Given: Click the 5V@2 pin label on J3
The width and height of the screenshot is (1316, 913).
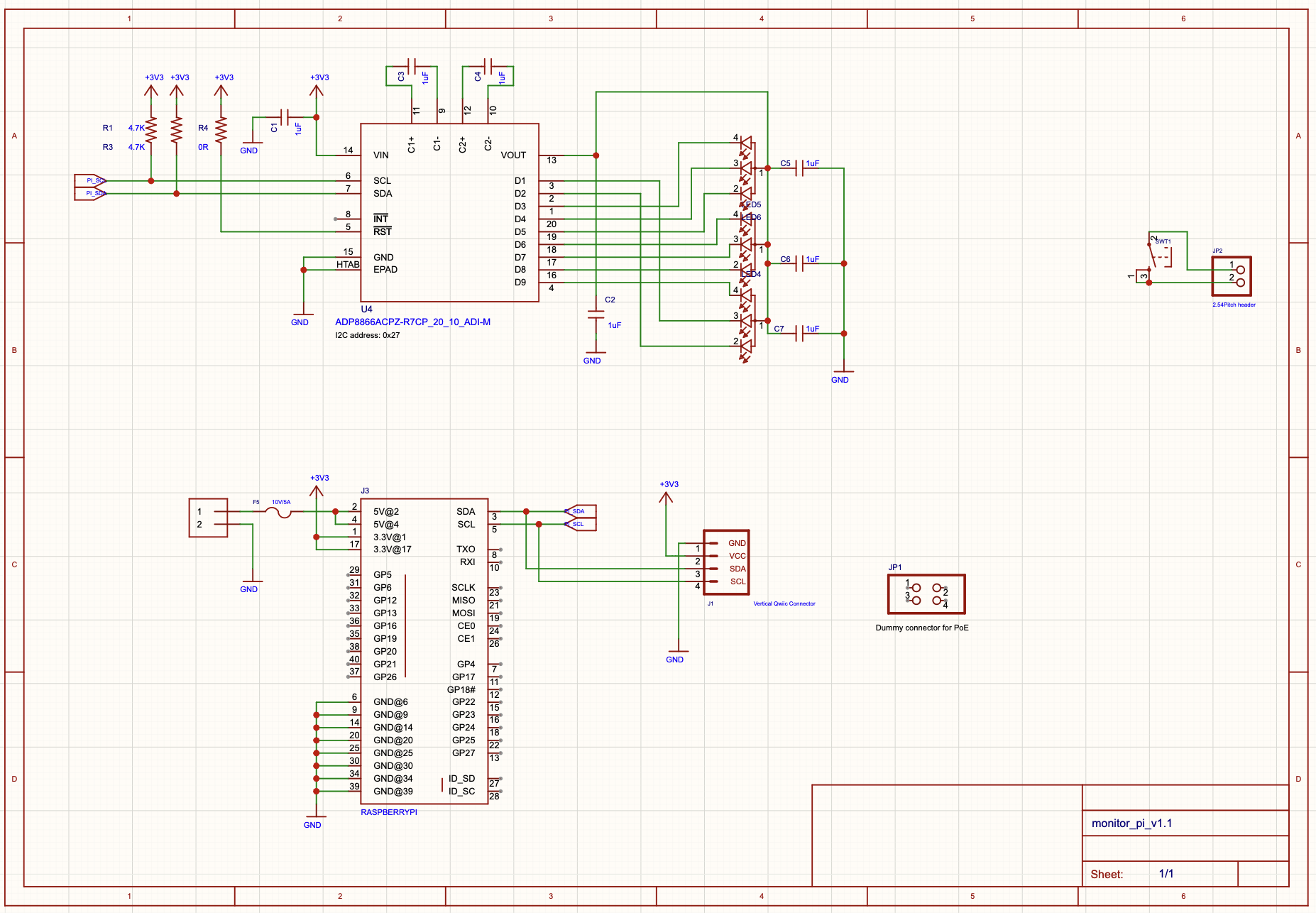Looking at the screenshot, I should pos(386,512).
